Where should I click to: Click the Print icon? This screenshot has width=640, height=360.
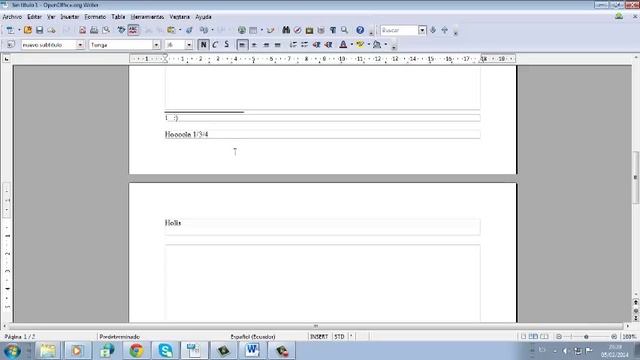click(x=94, y=30)
